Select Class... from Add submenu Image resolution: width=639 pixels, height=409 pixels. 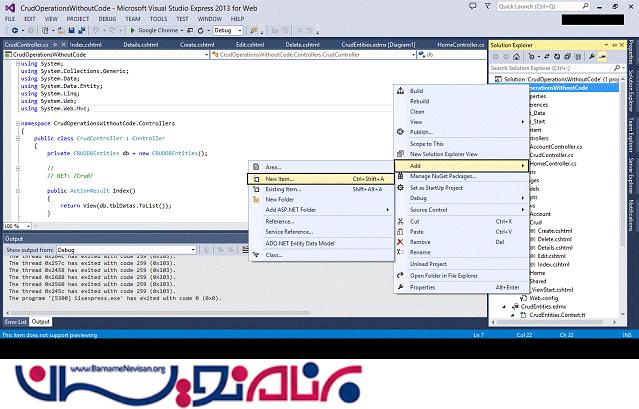pyautogui.click(x=320, y=255)
